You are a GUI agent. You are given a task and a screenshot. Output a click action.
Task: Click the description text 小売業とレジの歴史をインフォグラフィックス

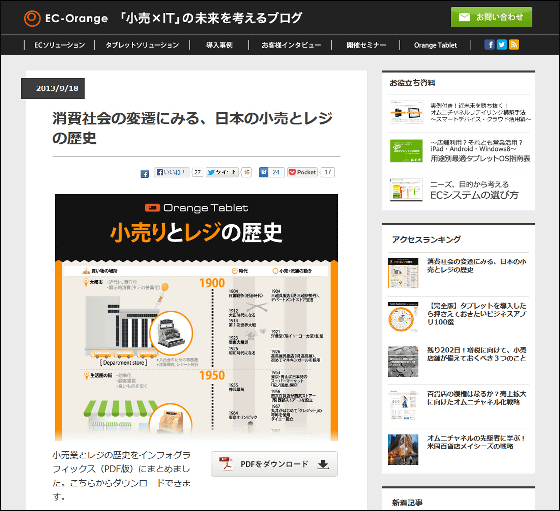click(121, 476)
